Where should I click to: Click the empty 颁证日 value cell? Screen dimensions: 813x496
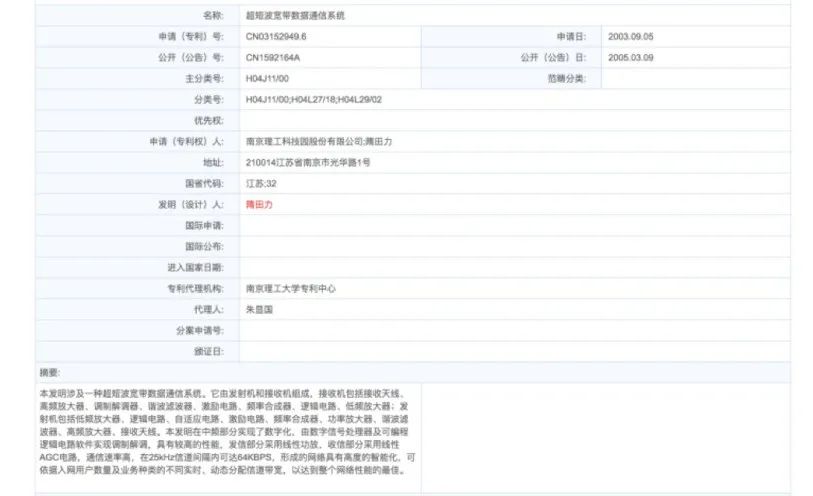[x=515, y=351]
